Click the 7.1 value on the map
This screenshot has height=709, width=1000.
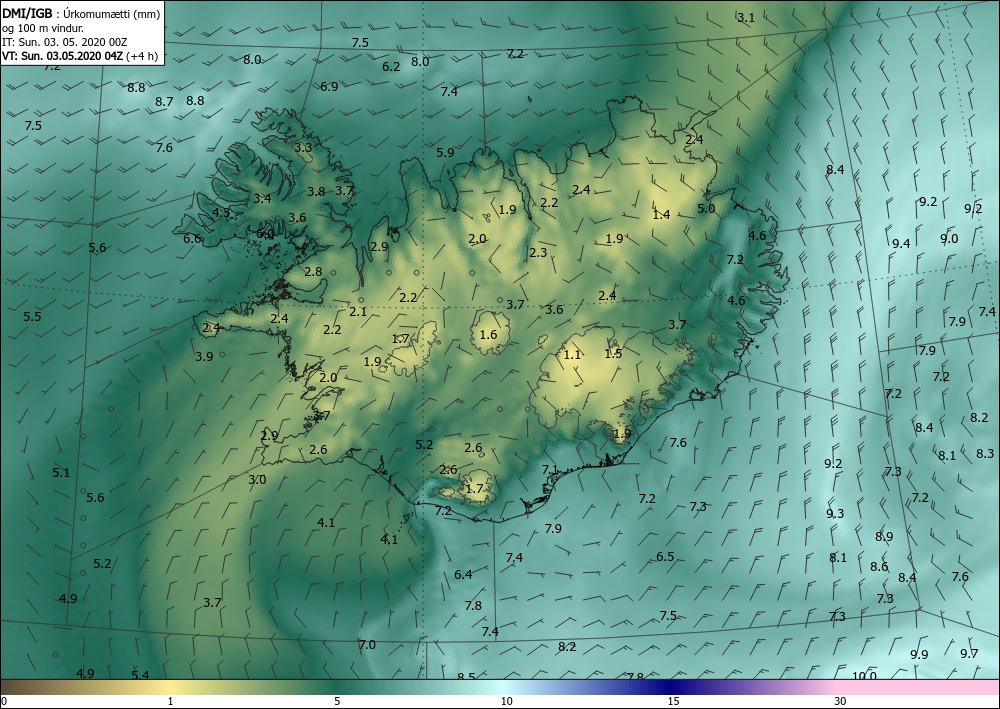(550, 470)
